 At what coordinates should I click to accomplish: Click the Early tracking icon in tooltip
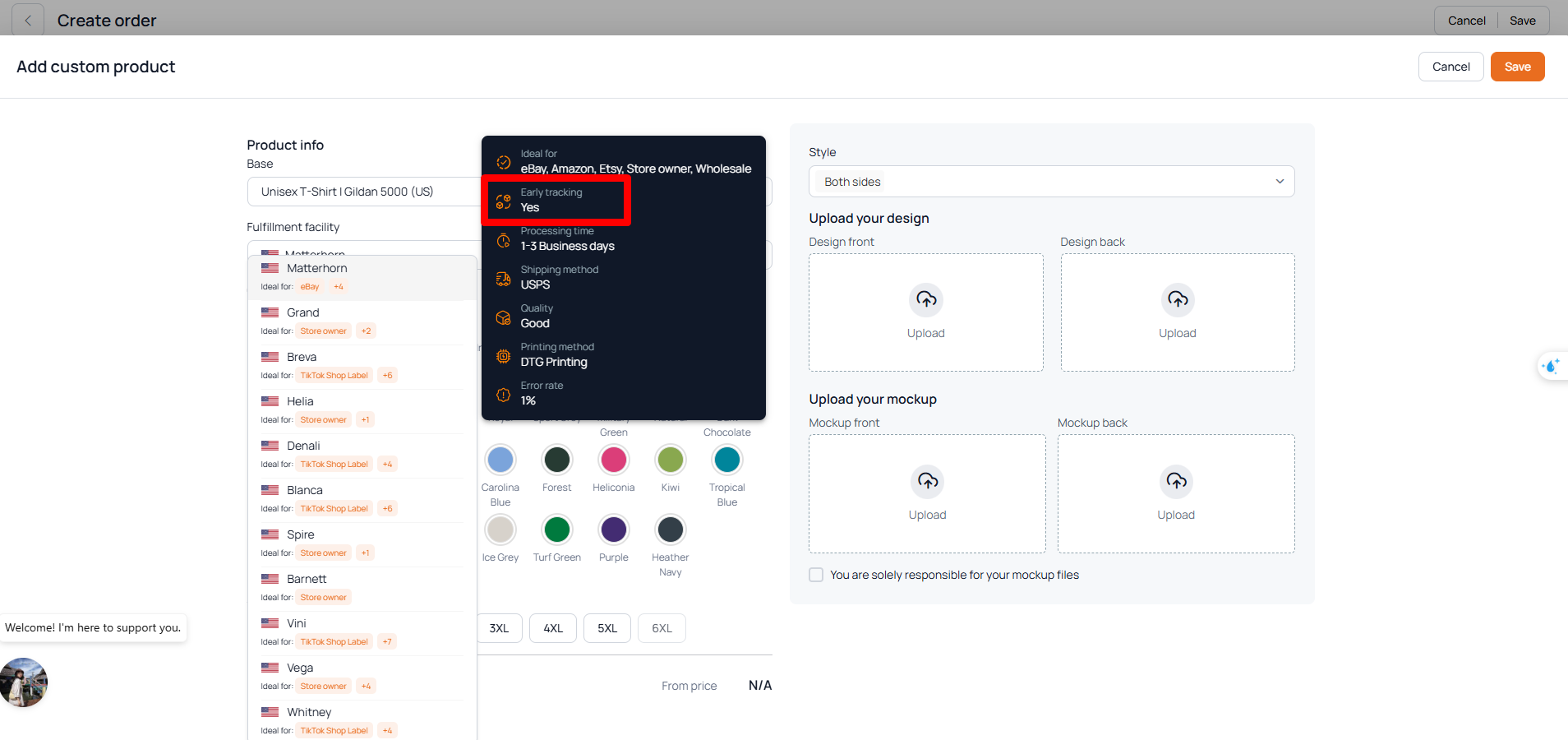coord(504,201)
